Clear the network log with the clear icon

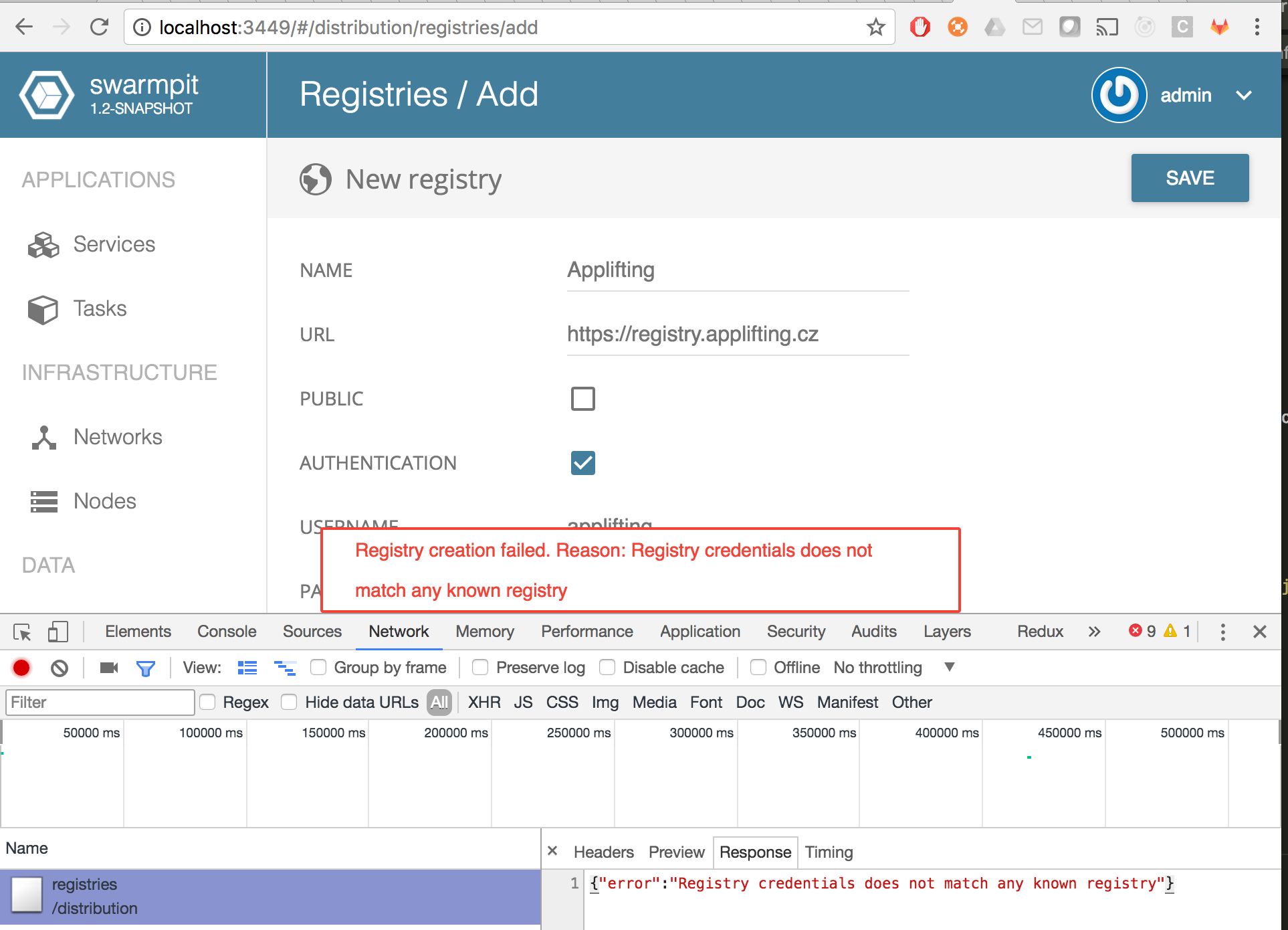60,667
